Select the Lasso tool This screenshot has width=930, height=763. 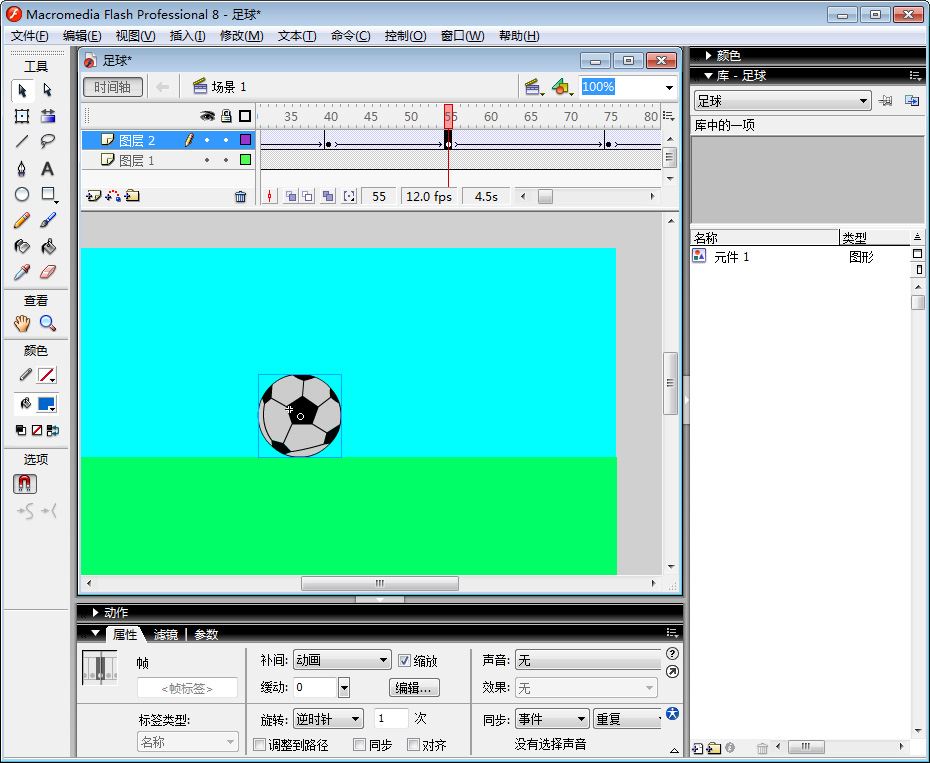[x=47, y=141]
